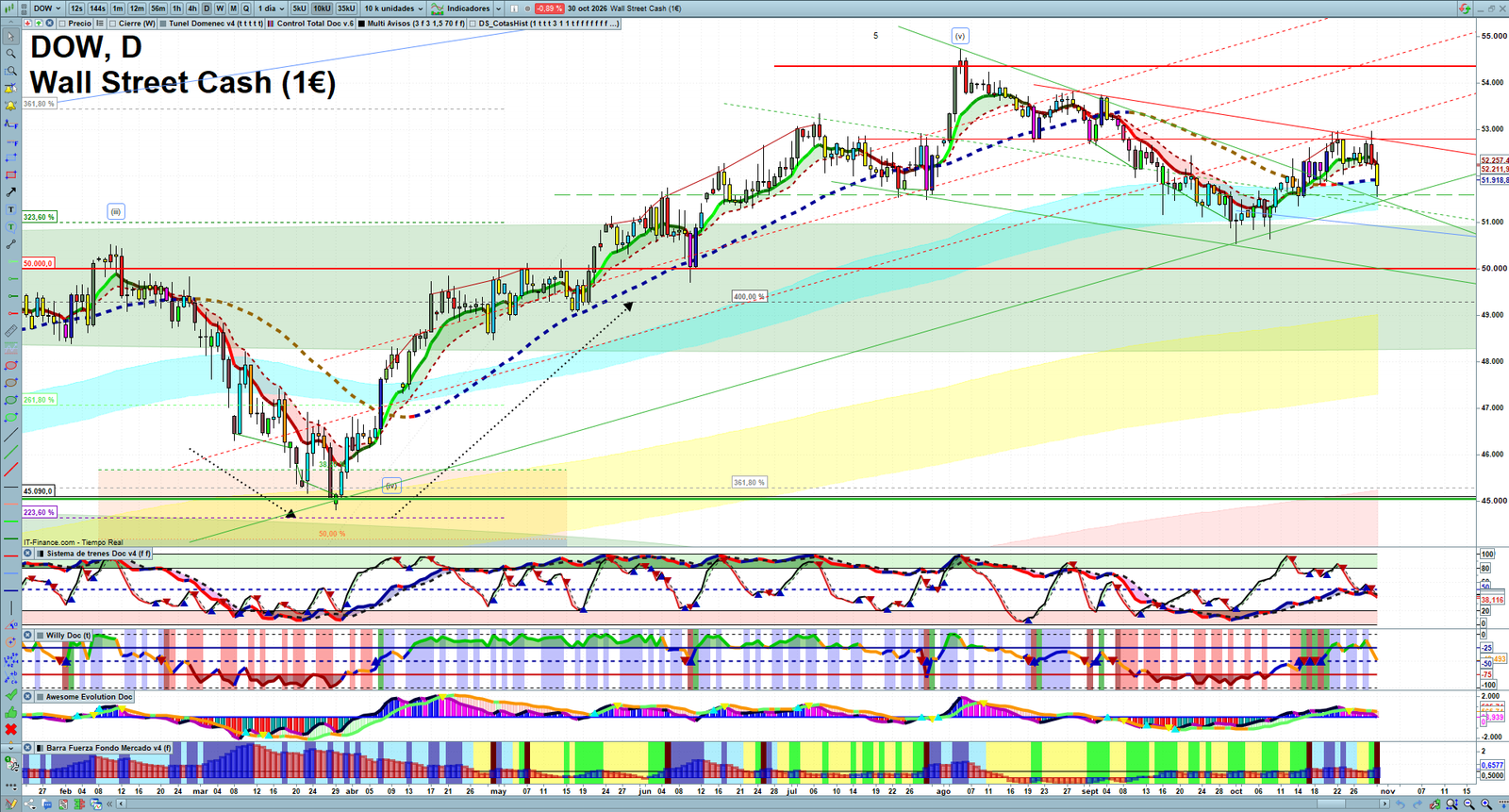Viewport: 1509px width, 812px height.
Task: Select the 56m timeframe option
Action: coord(158,8)
